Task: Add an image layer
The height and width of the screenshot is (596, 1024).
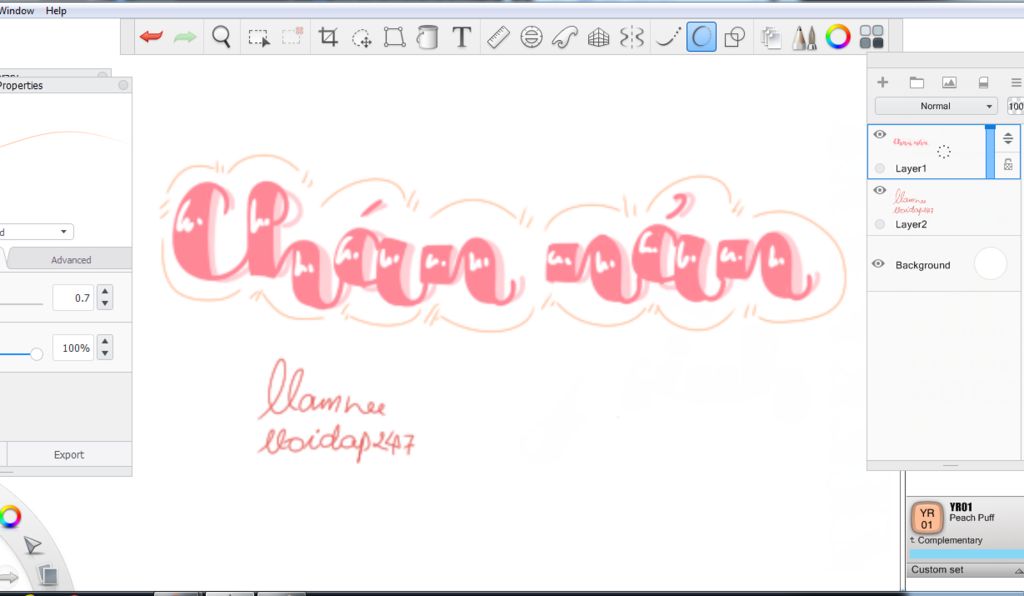Action: click(950, 82)
